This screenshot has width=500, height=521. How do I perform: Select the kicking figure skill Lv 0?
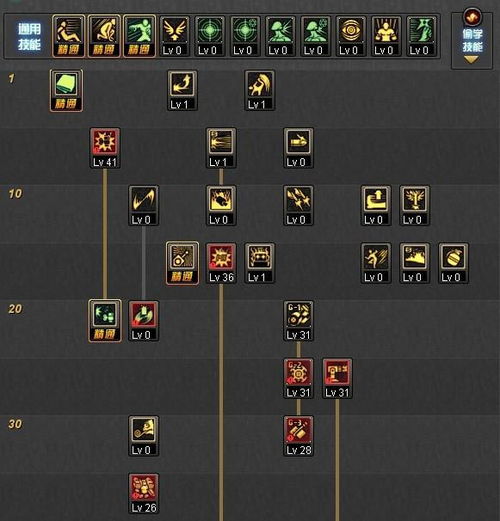point(376,263)
